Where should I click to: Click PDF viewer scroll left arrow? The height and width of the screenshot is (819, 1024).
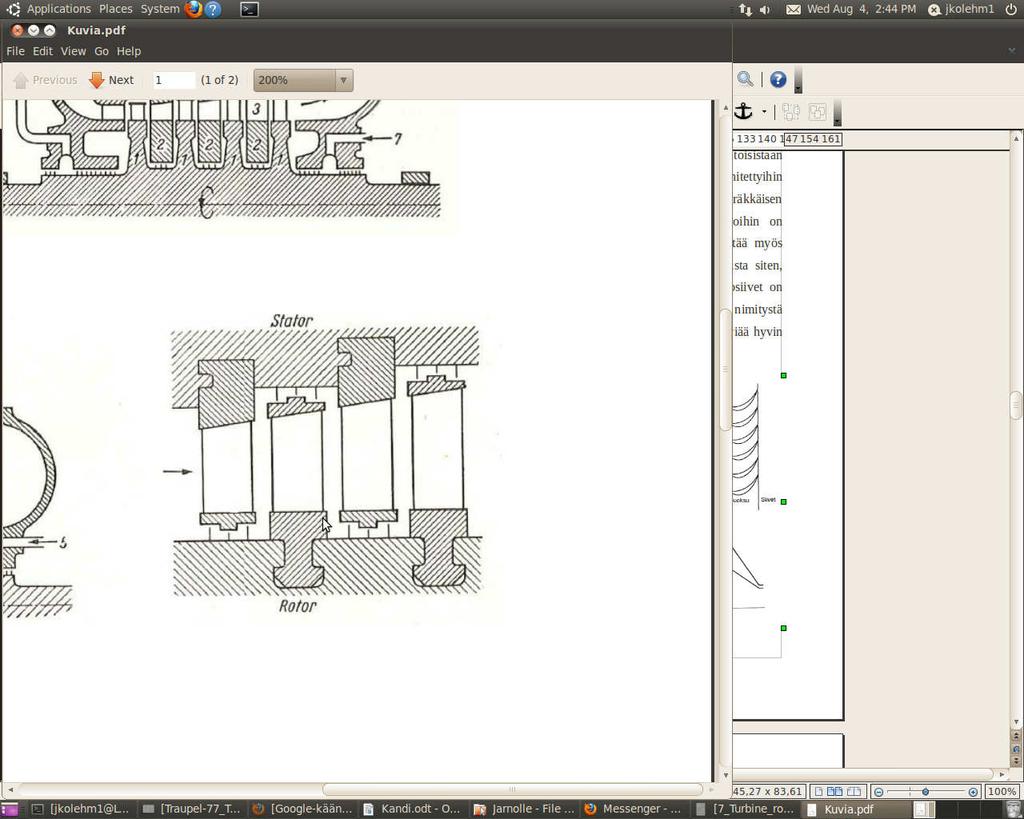click(10, 789)
